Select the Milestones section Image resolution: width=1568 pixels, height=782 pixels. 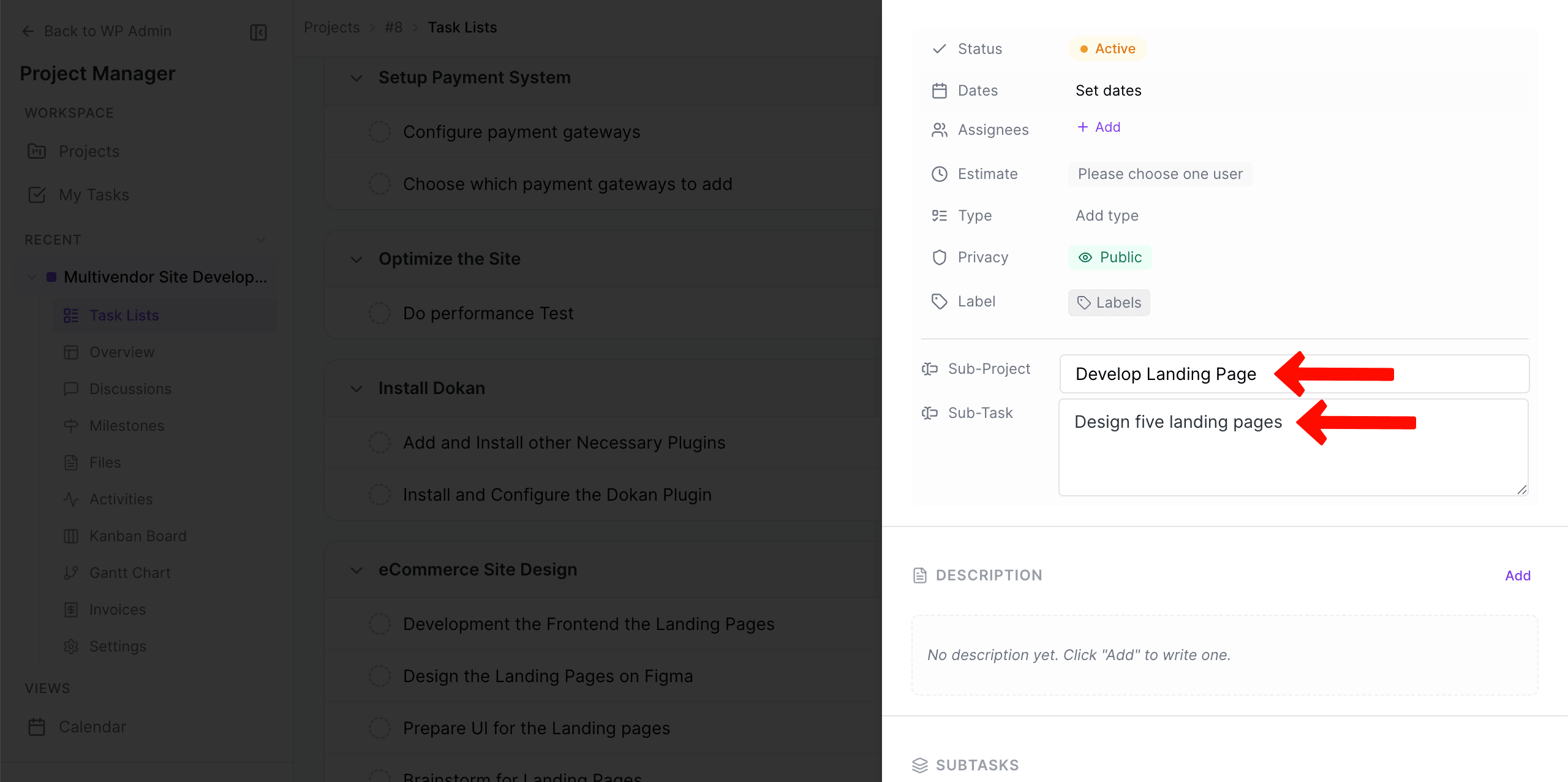(x=126, y=425)
